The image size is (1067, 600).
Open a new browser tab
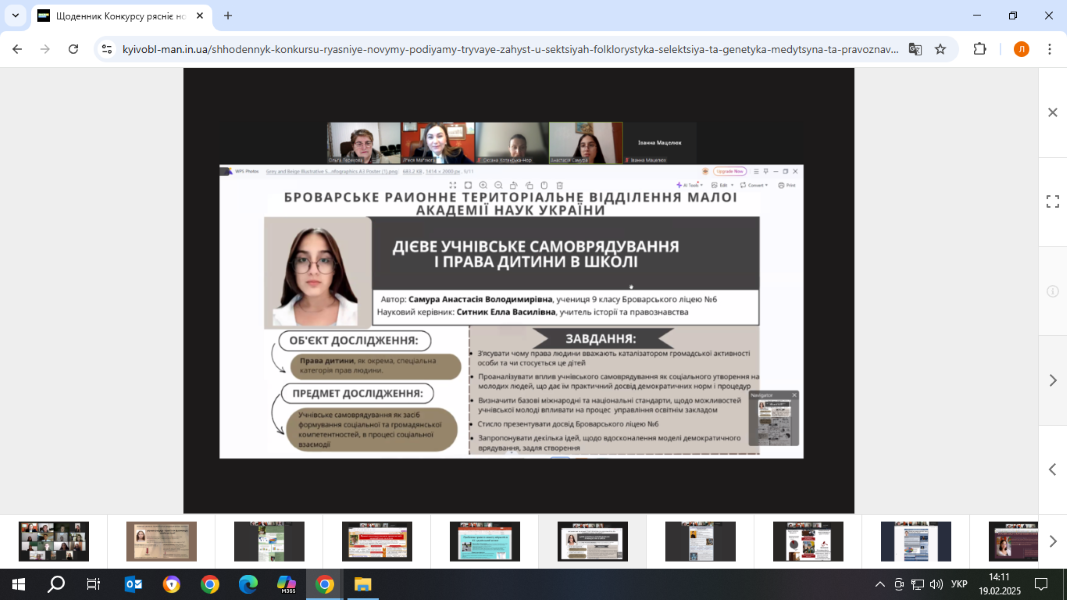pyautogui.click(x=228, y=16)
